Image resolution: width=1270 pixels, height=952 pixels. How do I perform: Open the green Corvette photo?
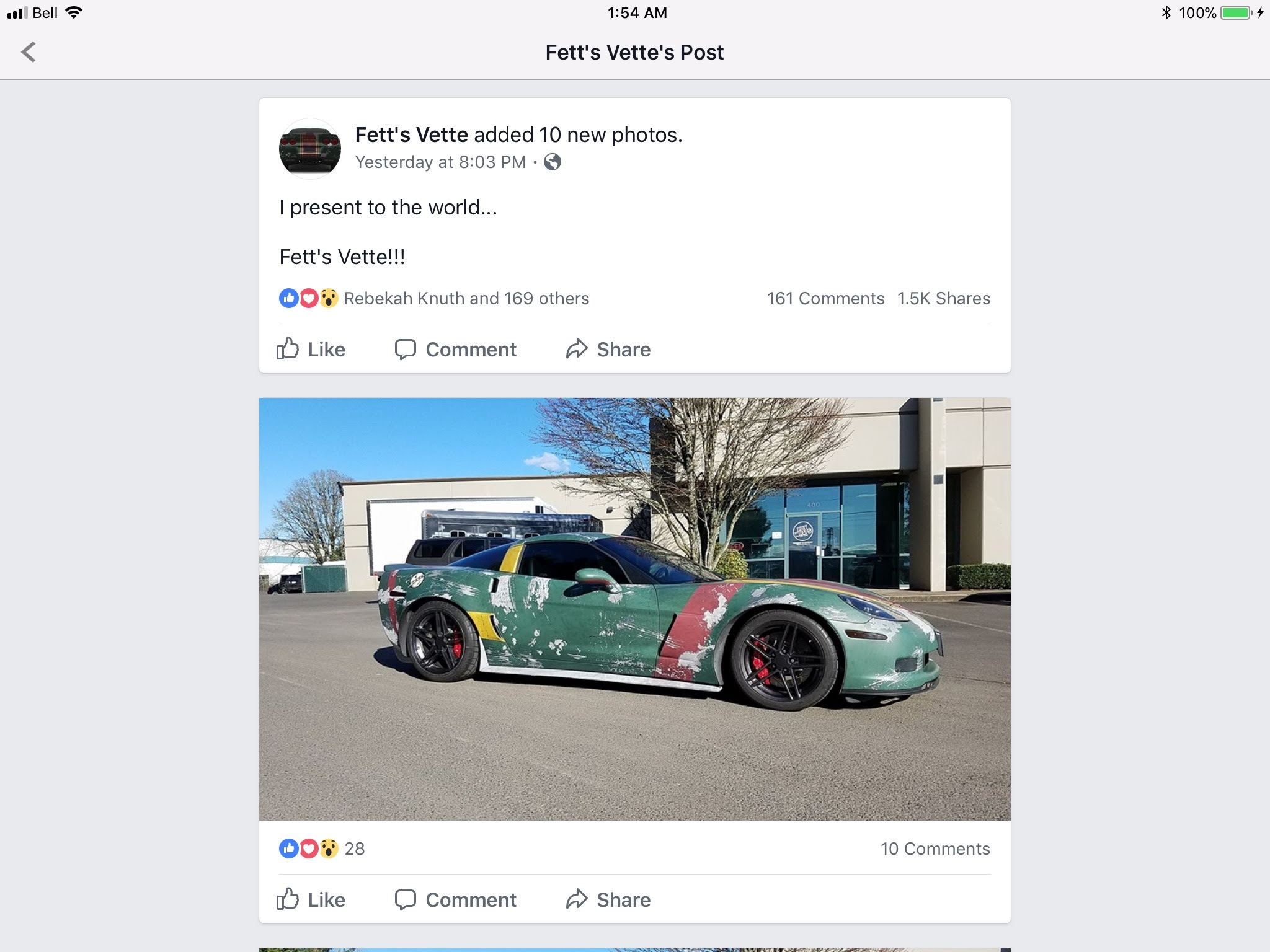tap(634, 609)
